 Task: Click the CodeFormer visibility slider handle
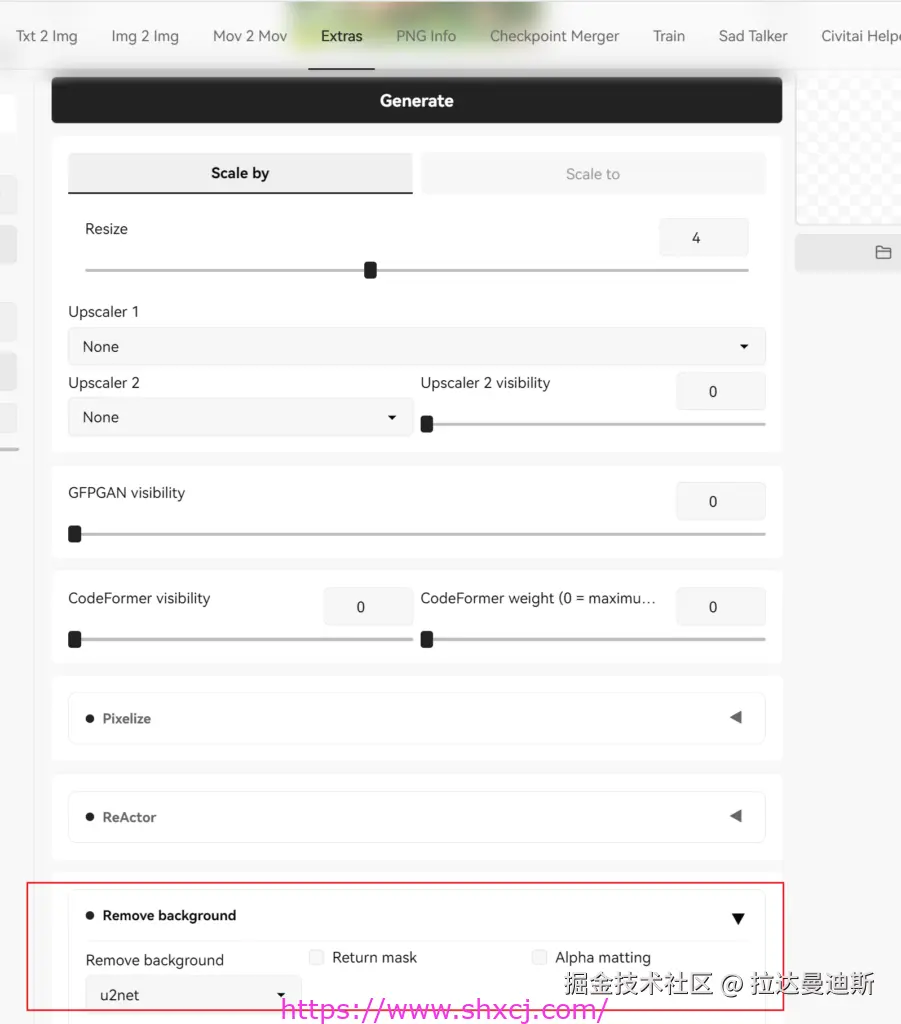coord(75,639)
